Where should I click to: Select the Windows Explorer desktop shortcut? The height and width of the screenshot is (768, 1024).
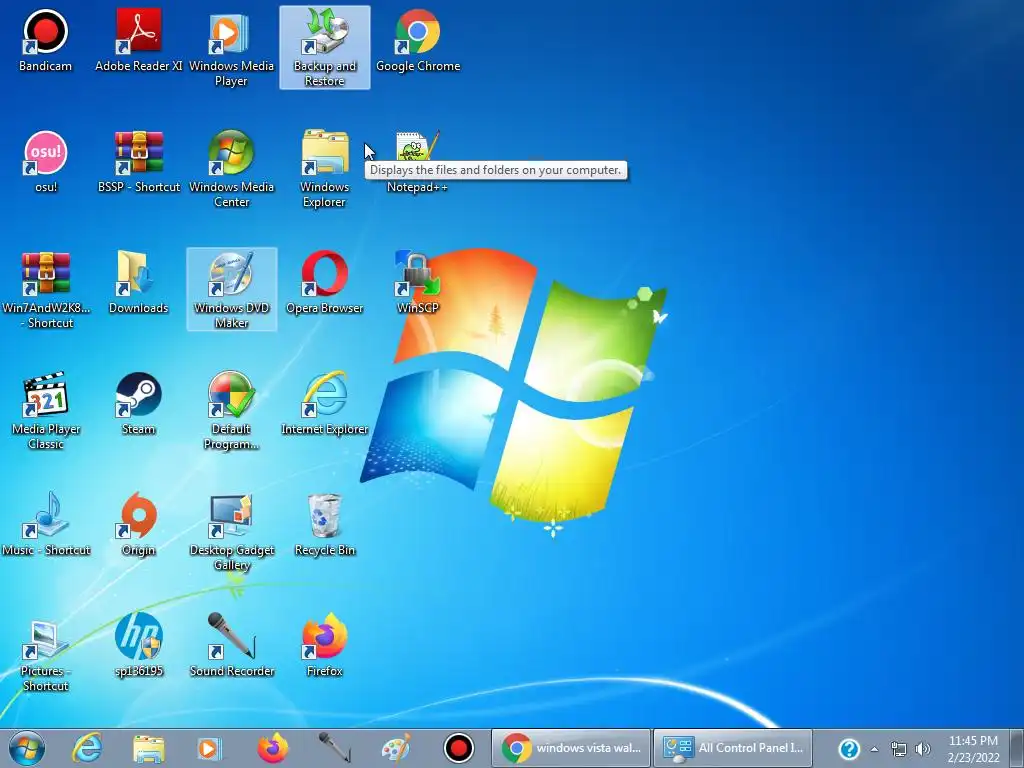click(325, 168)
